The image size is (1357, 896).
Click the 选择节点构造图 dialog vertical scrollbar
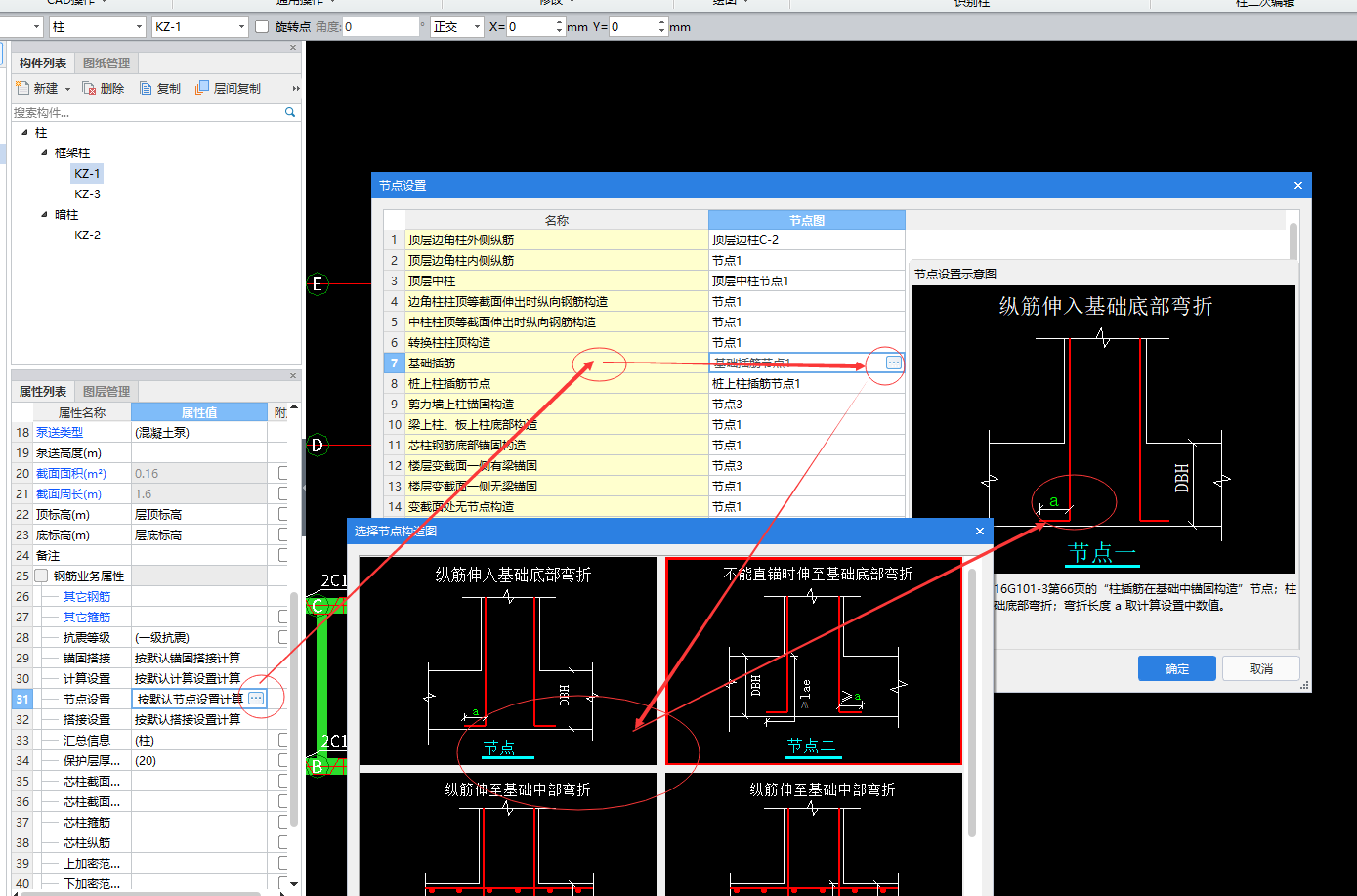(x=972, y=704)
